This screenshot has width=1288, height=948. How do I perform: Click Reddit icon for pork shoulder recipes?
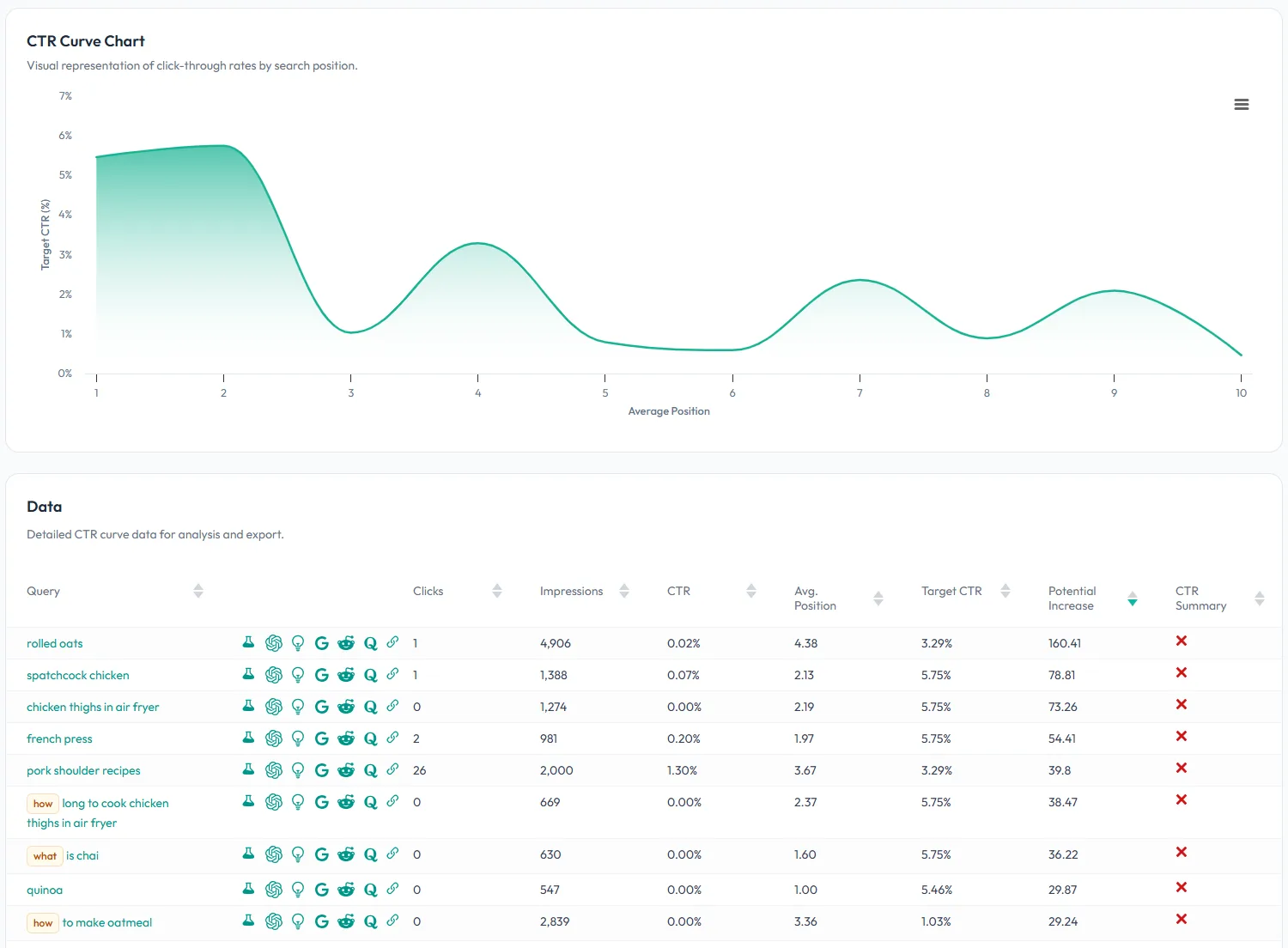[346, 770]
